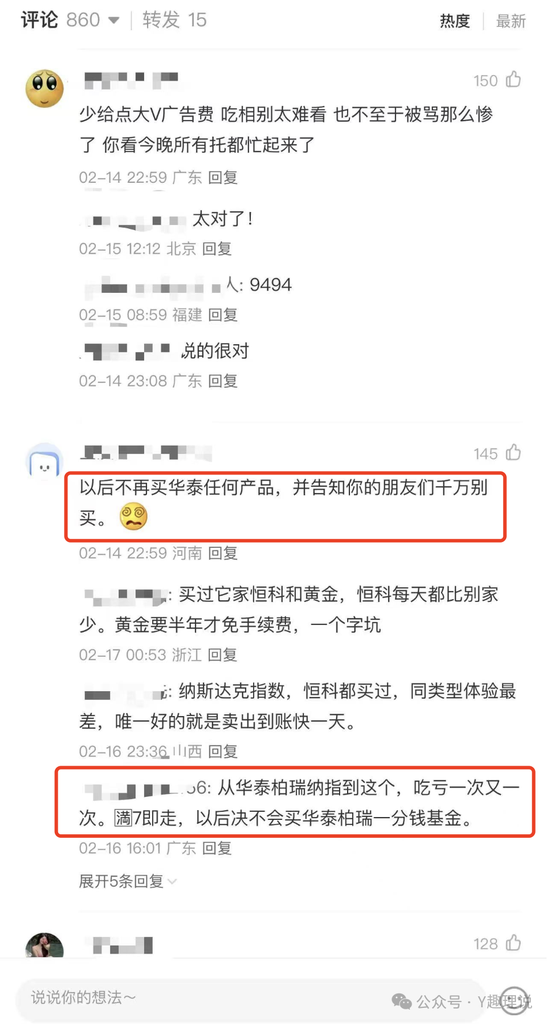Open the yellow emoji avatar profile

pos(44,89)
